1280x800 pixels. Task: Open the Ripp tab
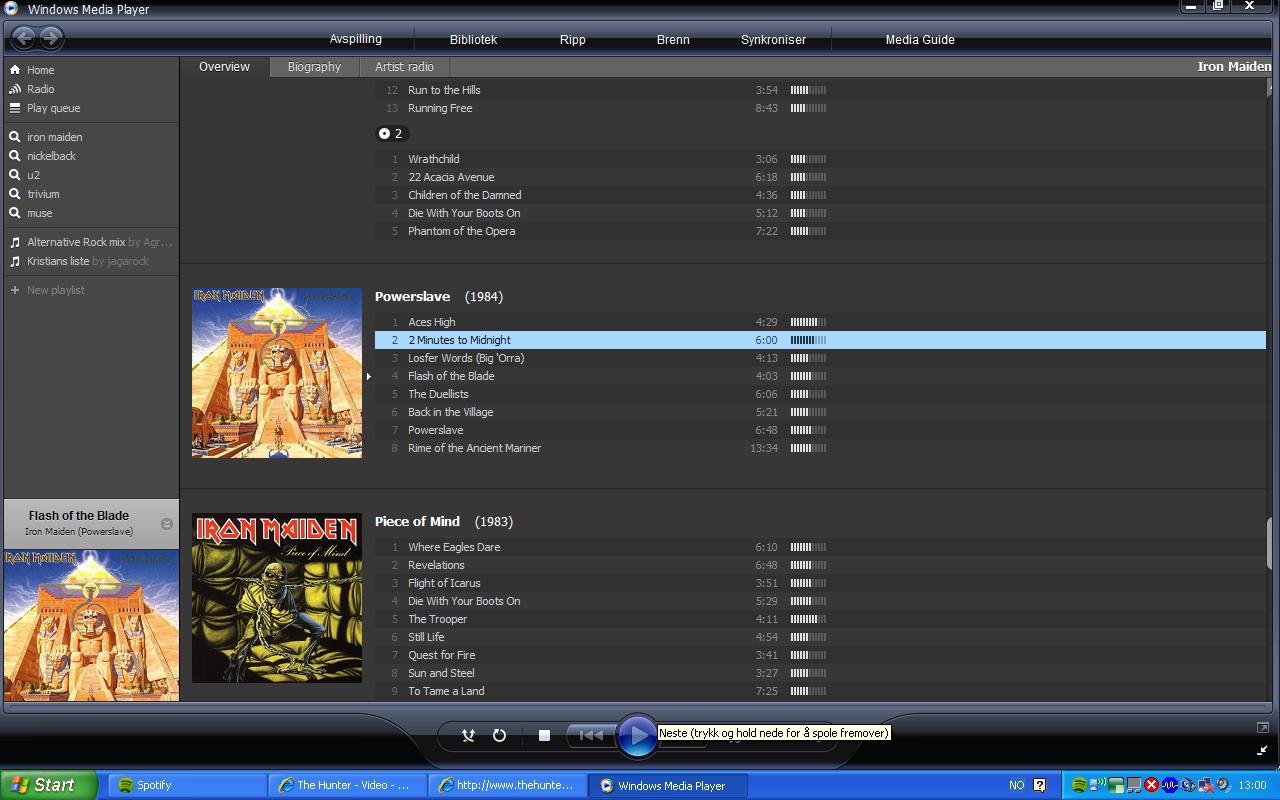[573, 40]
